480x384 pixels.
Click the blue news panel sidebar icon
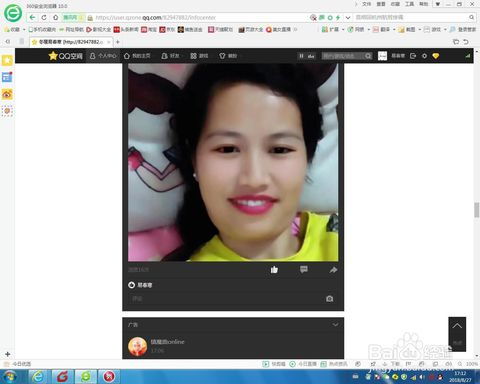pyautogui.click(x=7, y=77)
